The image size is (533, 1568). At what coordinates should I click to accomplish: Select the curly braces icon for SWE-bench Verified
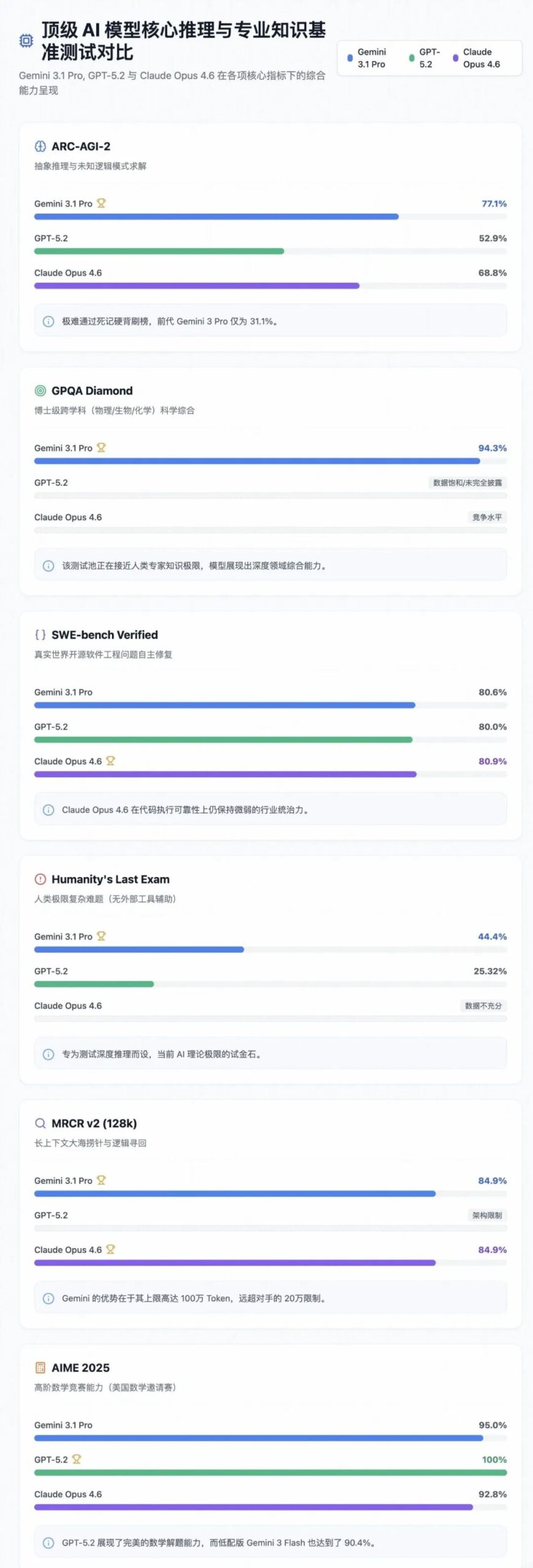(x=40, y=635)
